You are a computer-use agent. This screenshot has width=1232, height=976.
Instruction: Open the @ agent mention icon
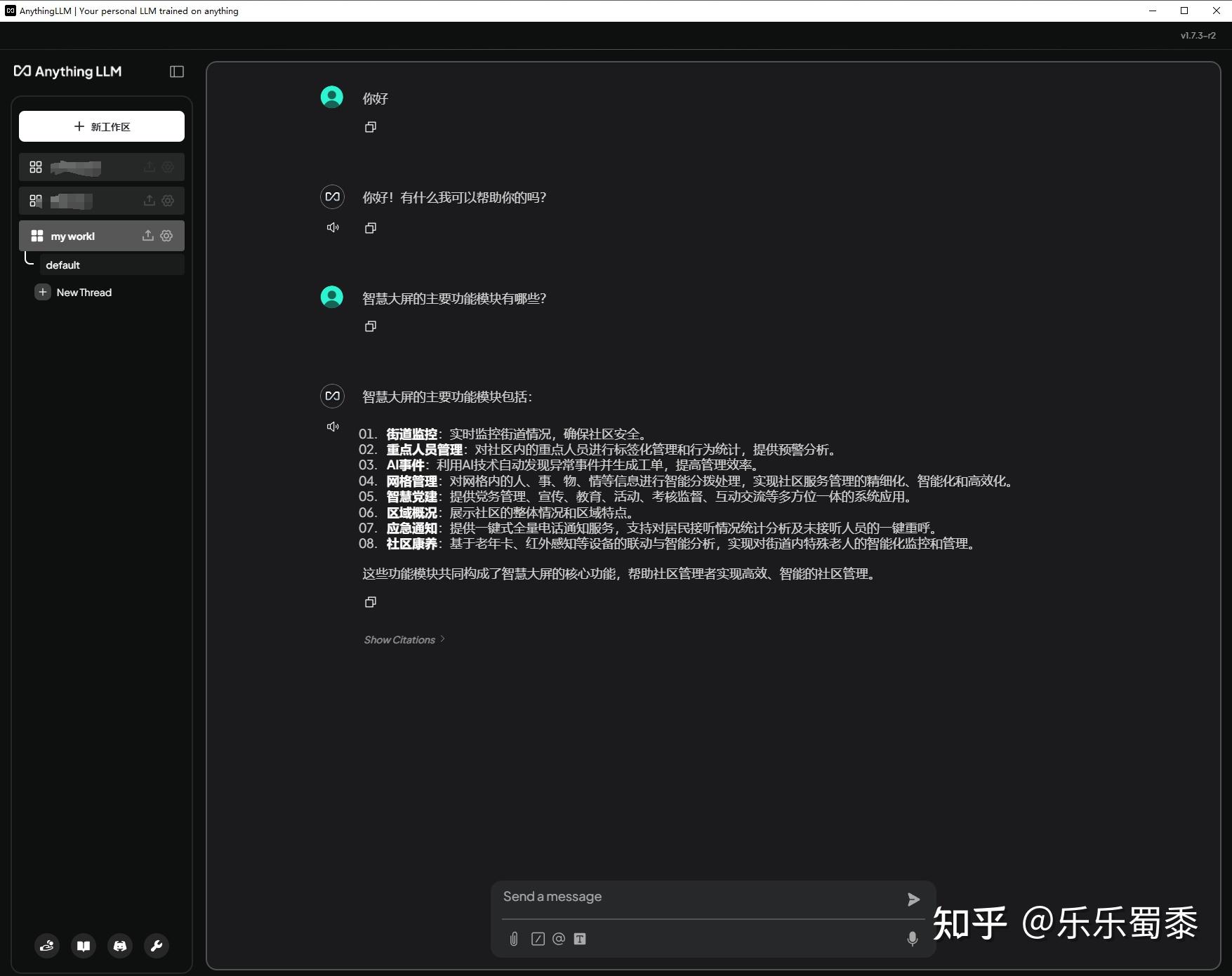pos(559,939)
